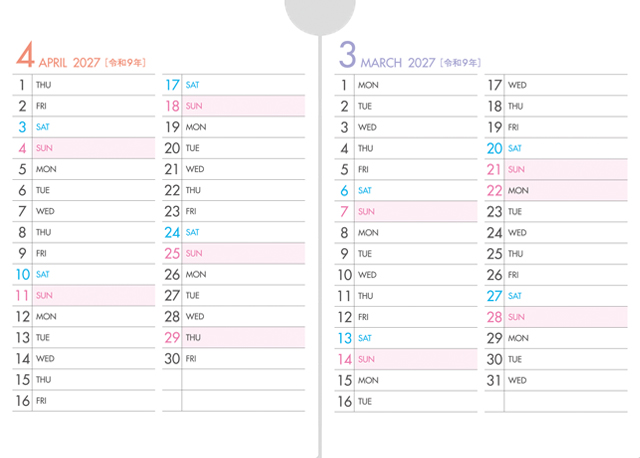The height and width of the screenshot is (458, 640).
Task: Select the March 22 Monday holiday row
Action: pyautogui.click(x=555, y=190)
